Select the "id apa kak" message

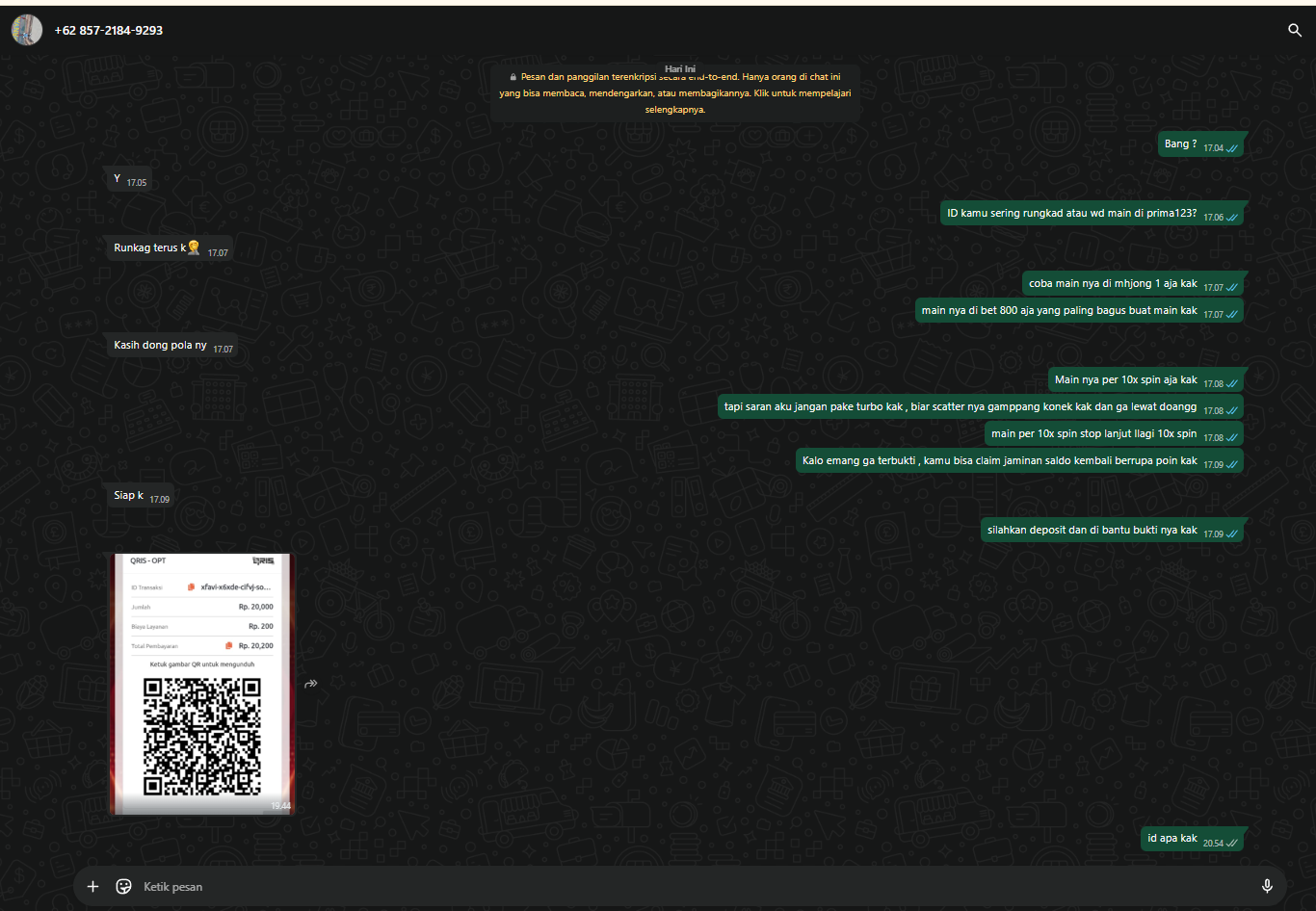(1193, 839)
